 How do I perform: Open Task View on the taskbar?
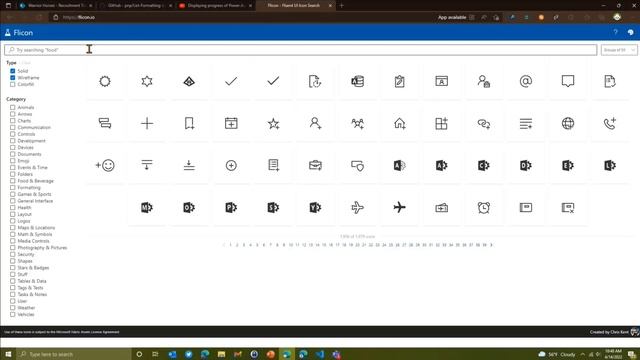point(155,354)
